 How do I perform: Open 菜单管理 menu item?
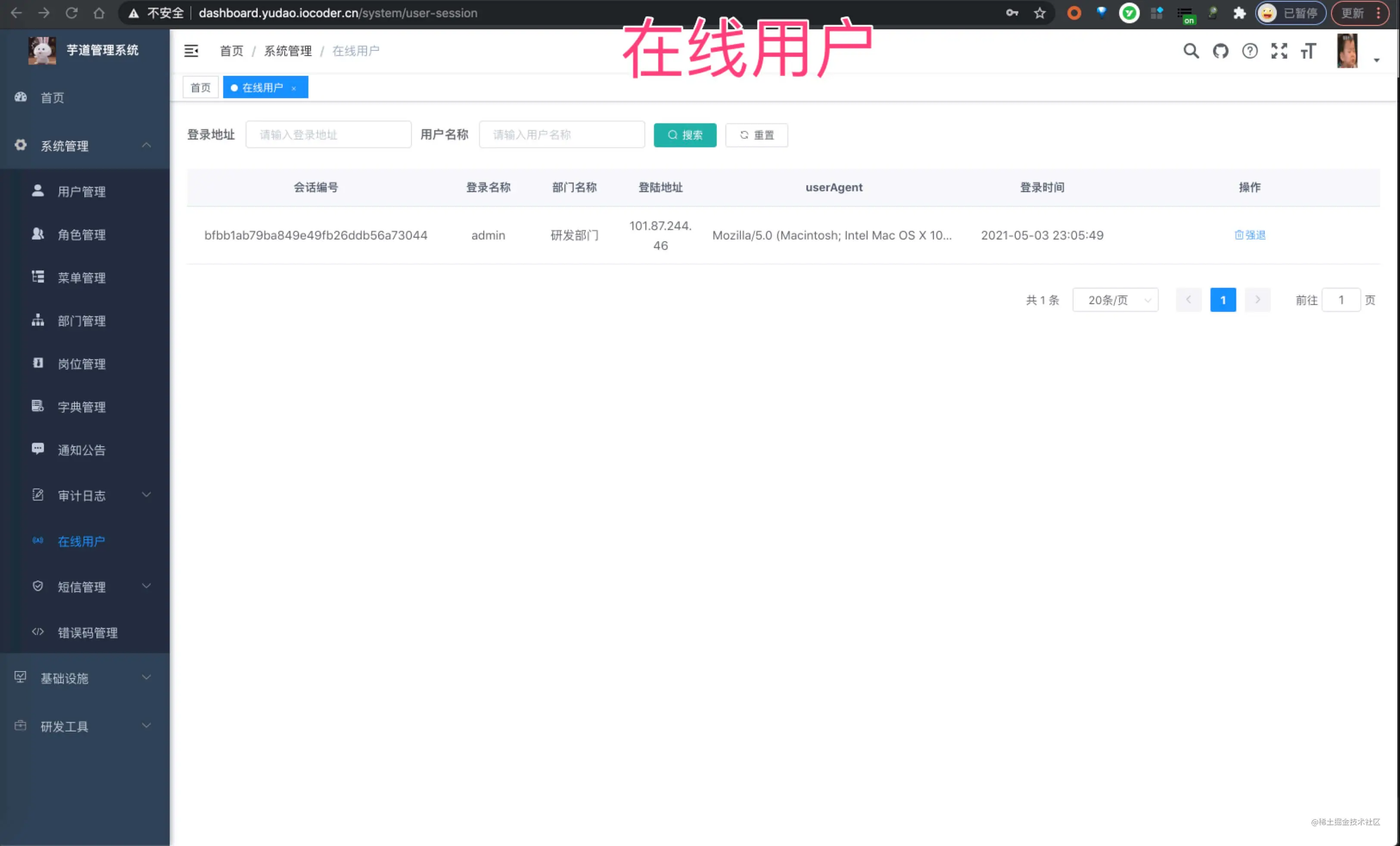click(x=85, y=278)
